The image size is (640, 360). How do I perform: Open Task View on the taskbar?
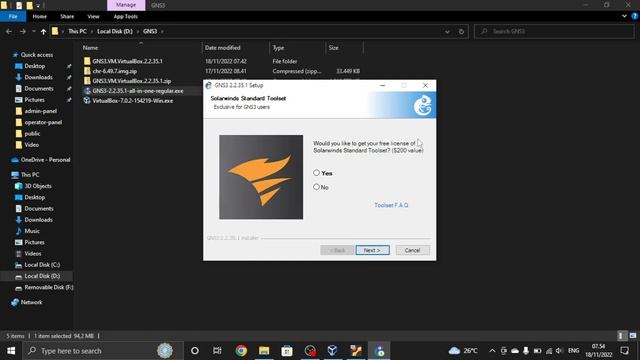click(x=217, y=351)
